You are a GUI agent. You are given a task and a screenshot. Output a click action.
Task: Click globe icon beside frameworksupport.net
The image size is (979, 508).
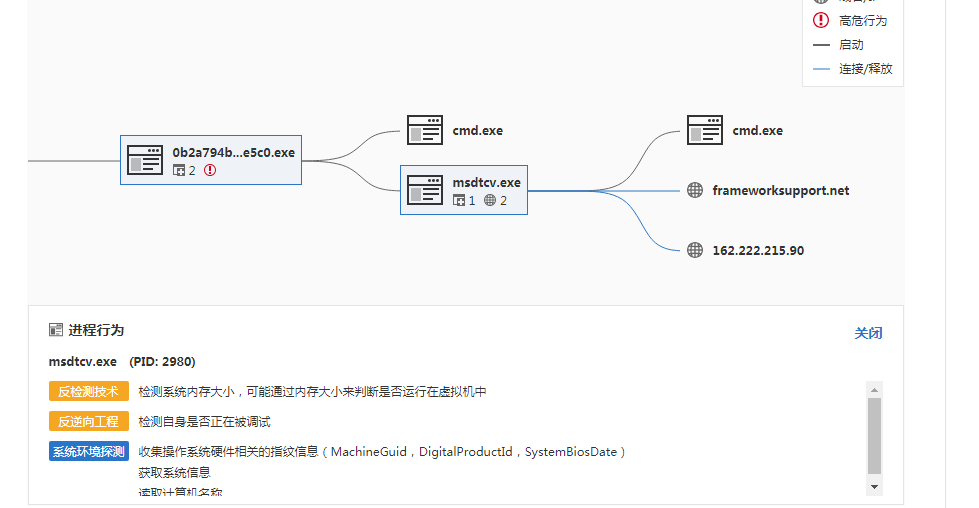[695, 190]
